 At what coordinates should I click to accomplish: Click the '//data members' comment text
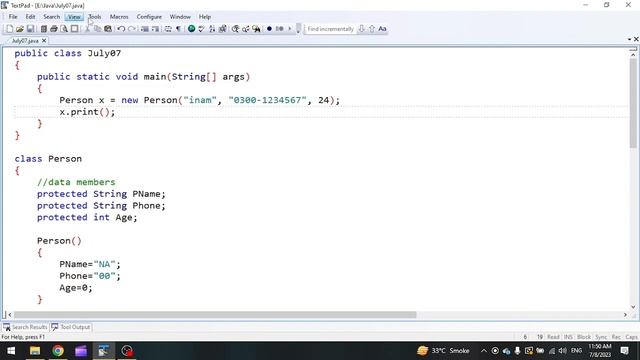click(76, 182)
